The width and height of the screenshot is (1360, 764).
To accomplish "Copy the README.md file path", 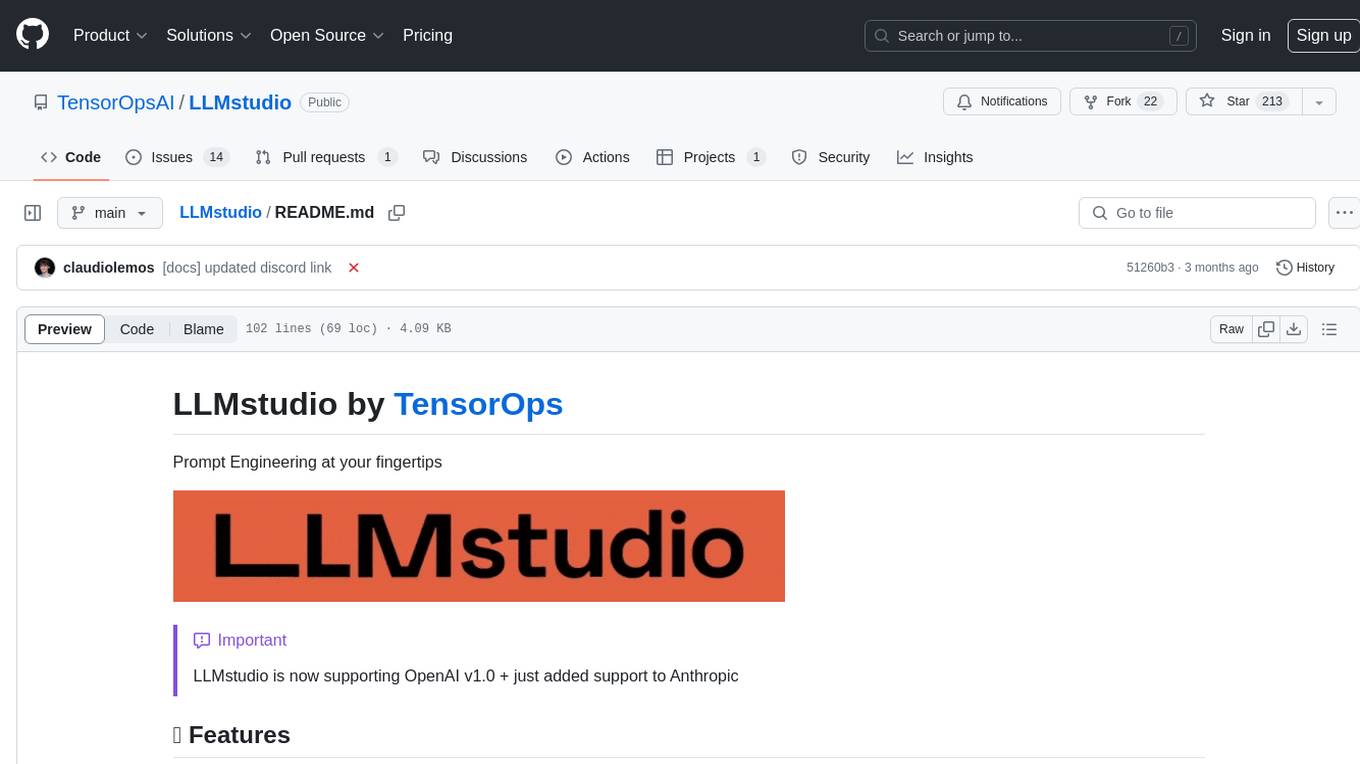I will point(396,213).
